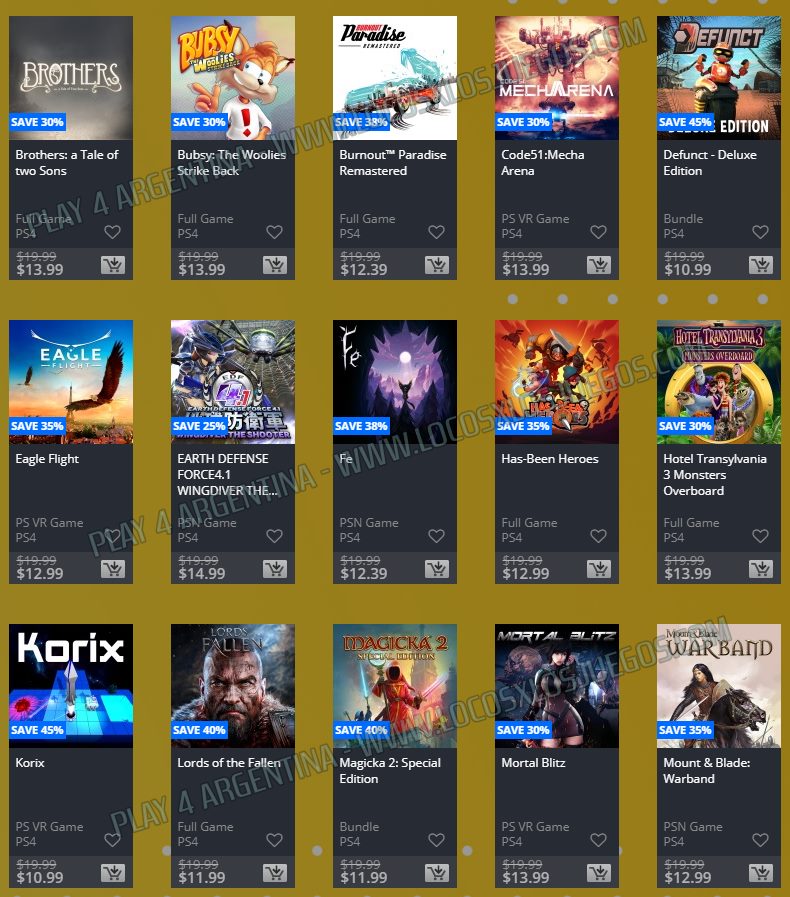Toggle wishlist heart for Hotel Transylvania 3
The height and width of the screenshot is (897, 790).
click(760, 536)
